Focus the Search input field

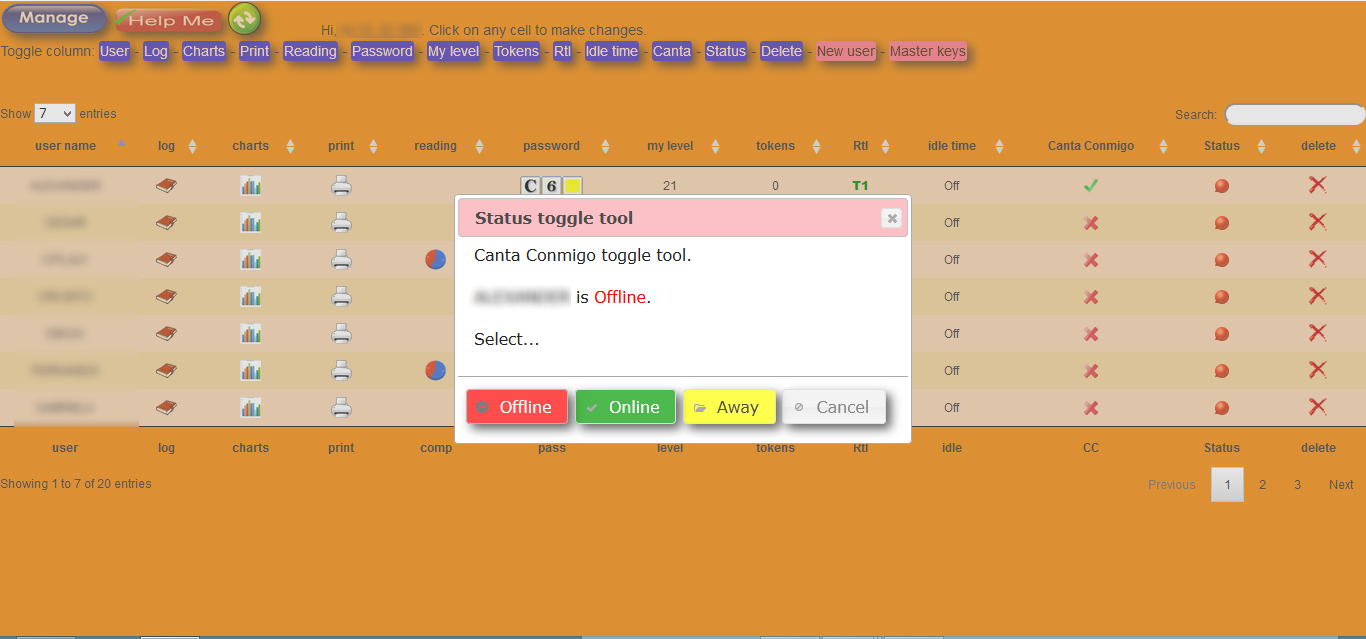click(1295, 114)
